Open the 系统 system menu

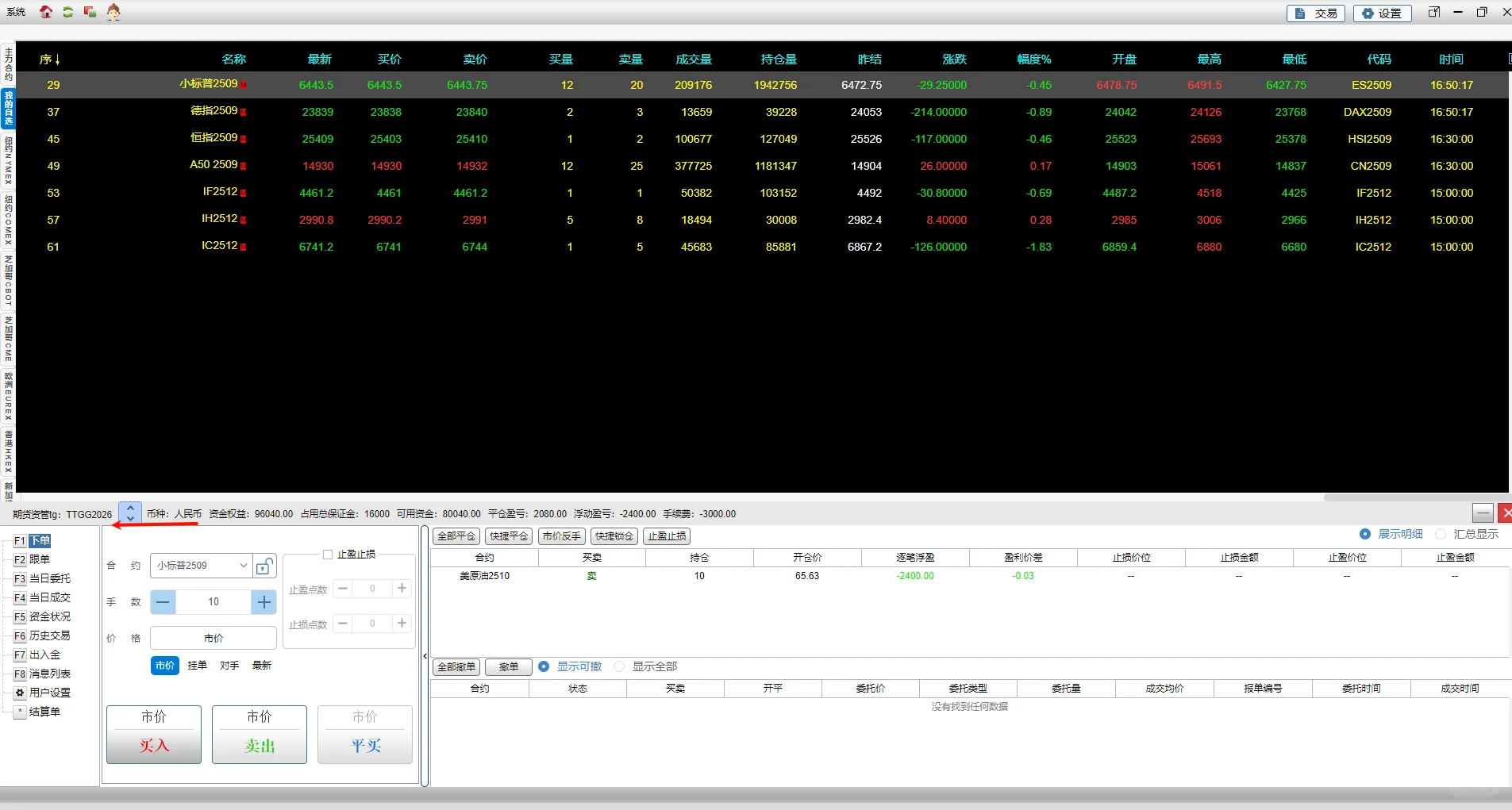[x=16, y=12]
